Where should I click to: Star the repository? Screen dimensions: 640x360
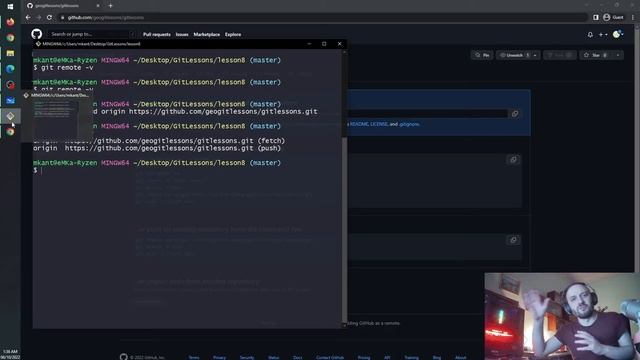596,55
